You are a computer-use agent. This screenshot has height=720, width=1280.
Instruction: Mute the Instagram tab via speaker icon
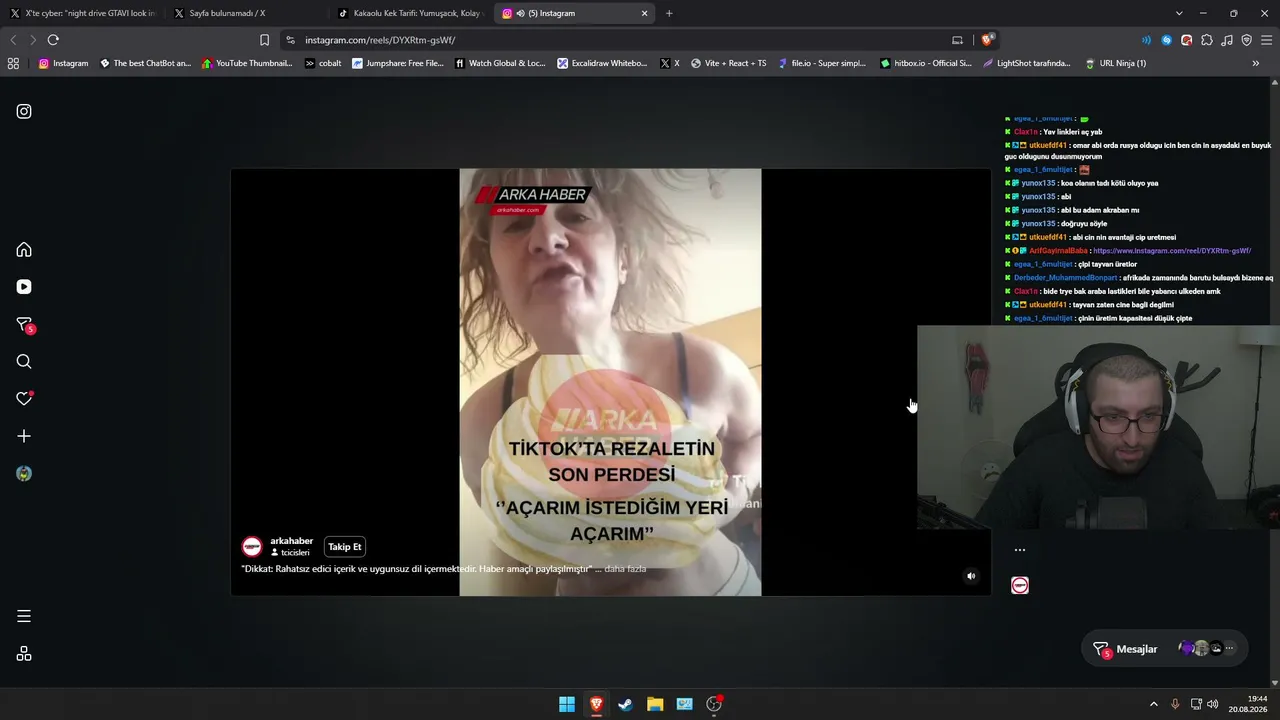click(x=520, y=13)
